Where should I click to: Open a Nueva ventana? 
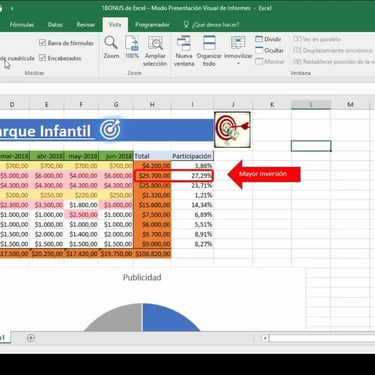(x=184, y=51)
